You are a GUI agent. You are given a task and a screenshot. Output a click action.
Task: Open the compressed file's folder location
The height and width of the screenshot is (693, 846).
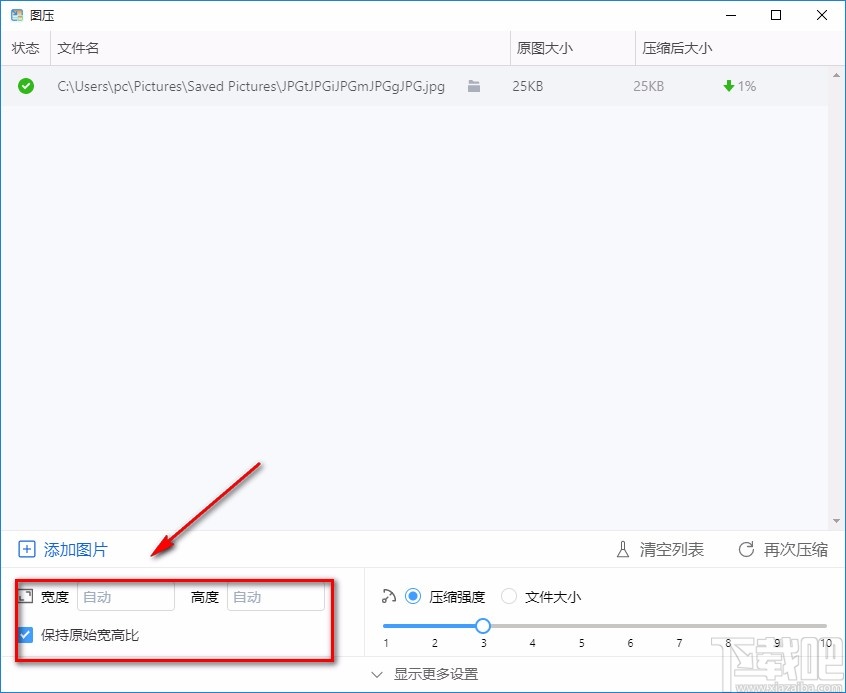point(473,86)
